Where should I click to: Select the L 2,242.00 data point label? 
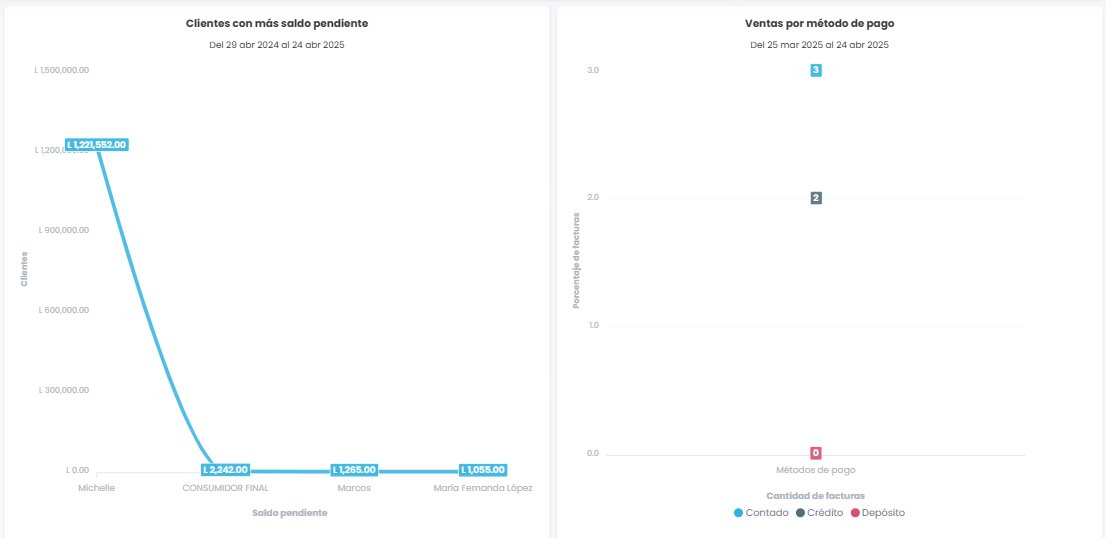point(225,470)
